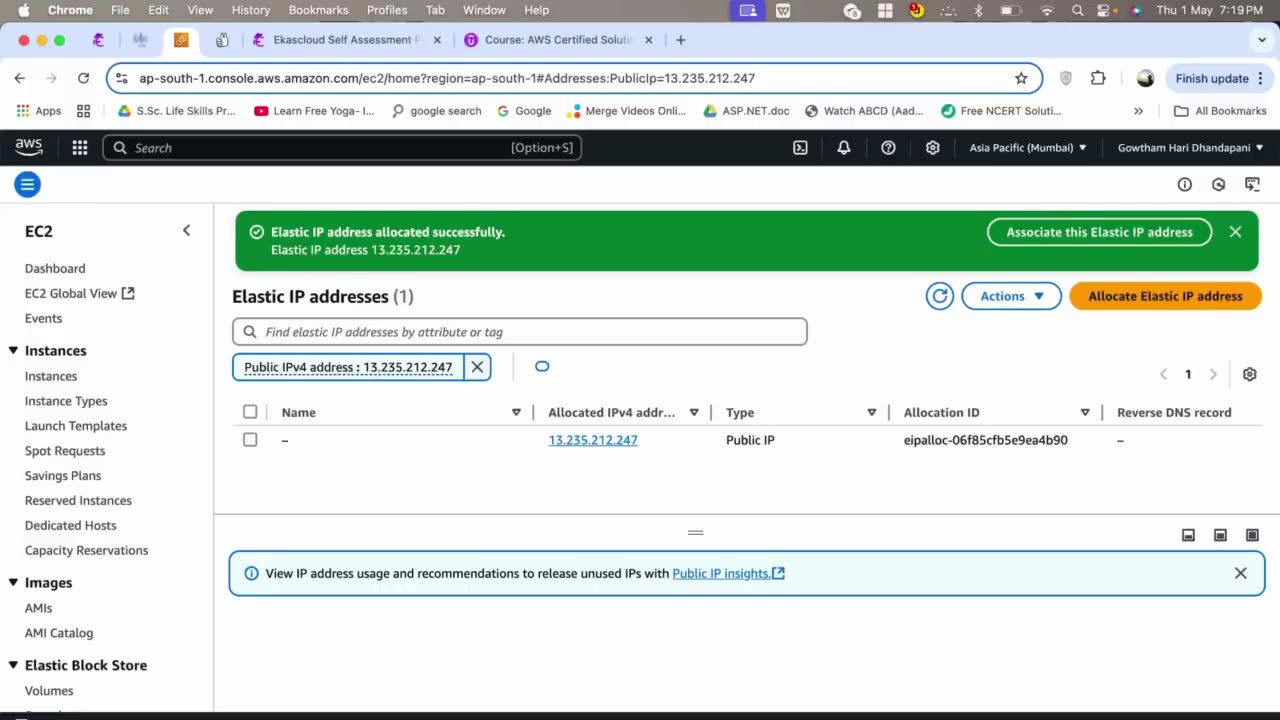The image size is (1280, 720).
Task: Open the Chrome History menu
Action: [250, 10]
